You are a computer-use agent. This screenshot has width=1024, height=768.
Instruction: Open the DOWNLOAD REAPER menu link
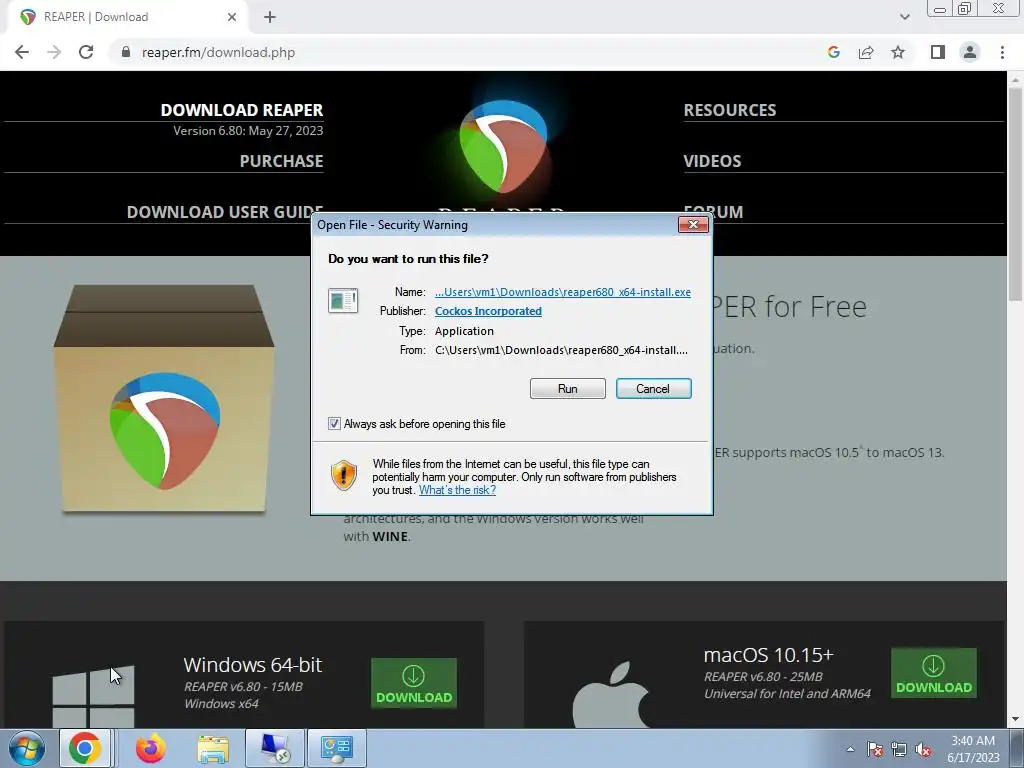(242, 110)
